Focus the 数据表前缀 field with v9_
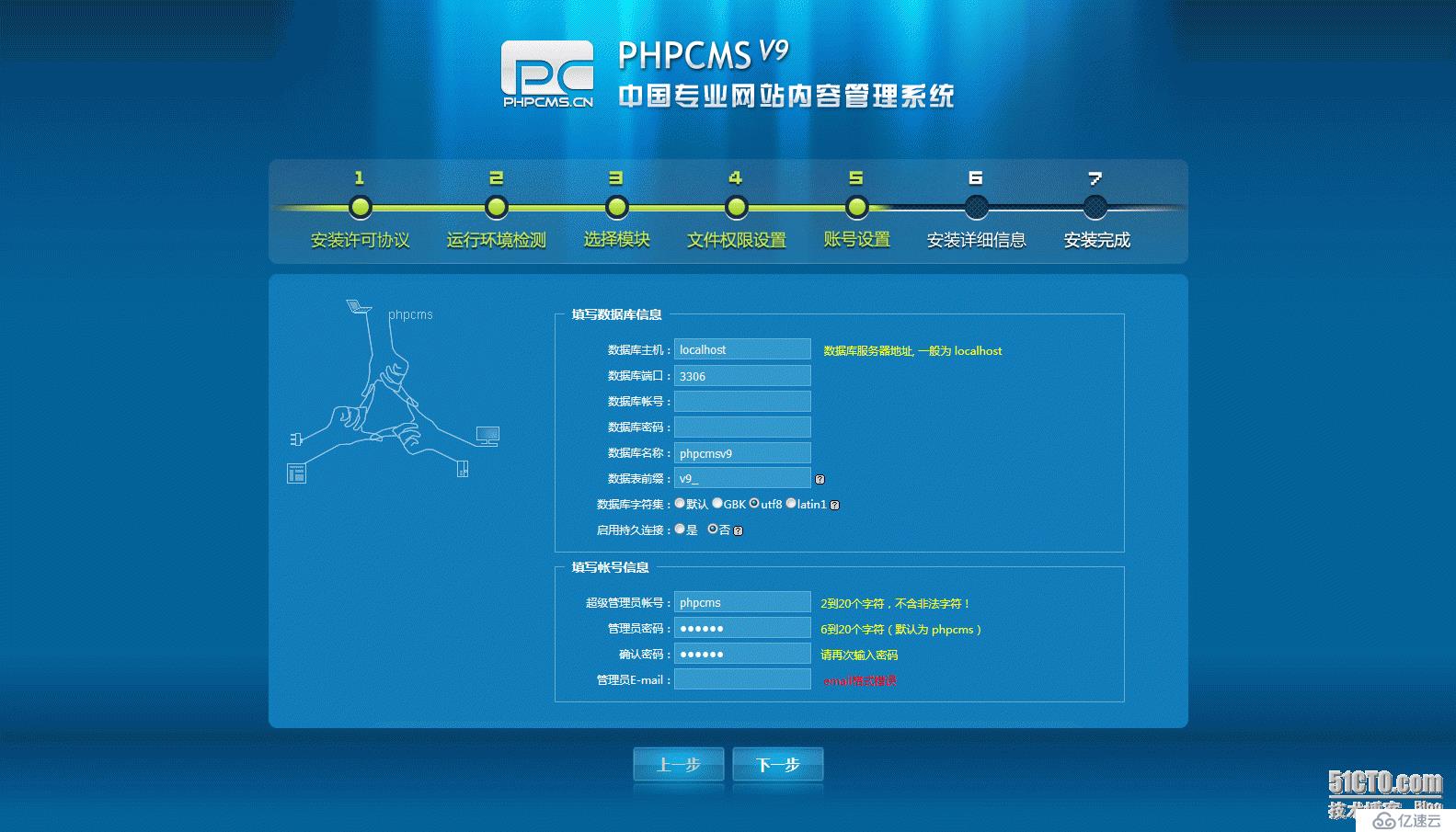 pos(742,478)
